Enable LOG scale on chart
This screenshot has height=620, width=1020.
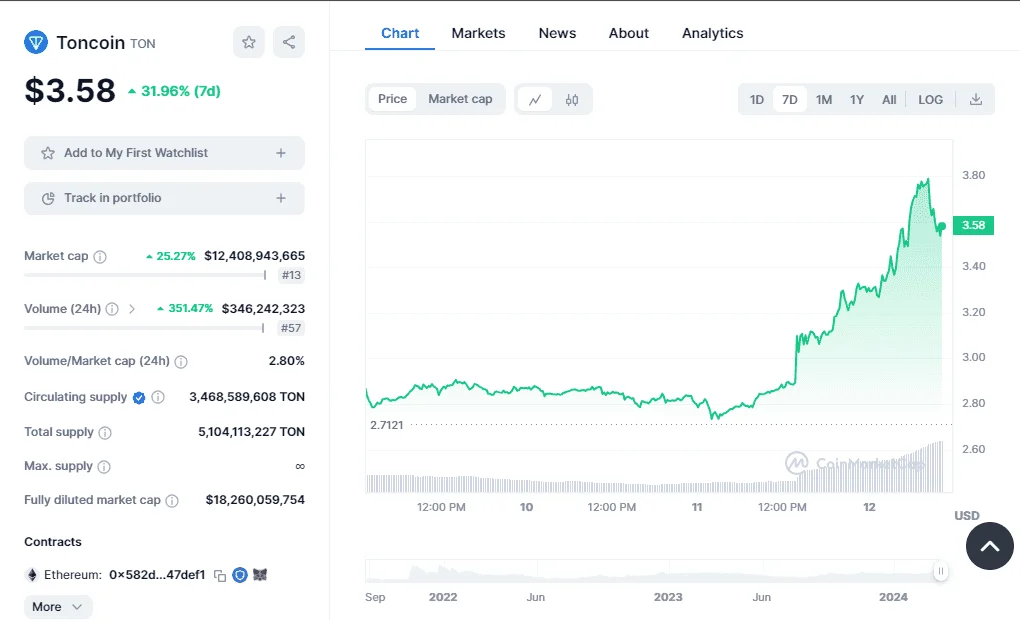click(930, 99)
